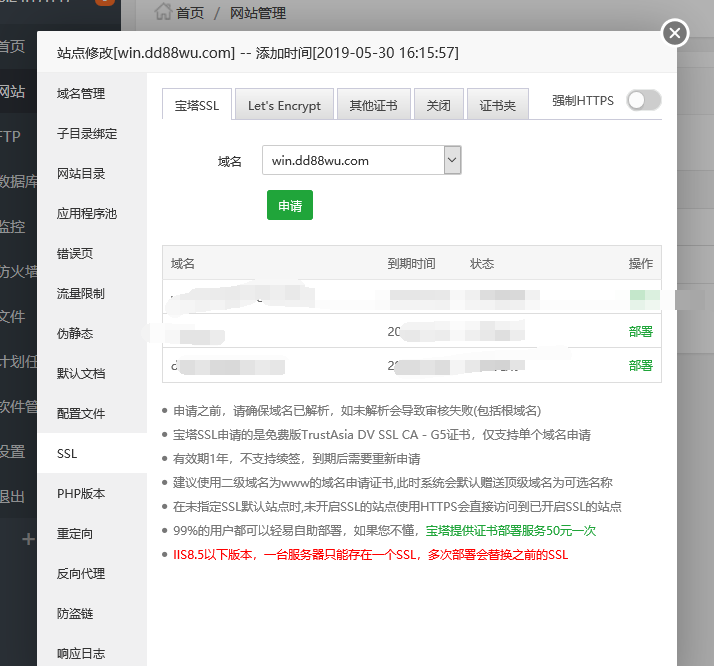Select 反向代理 menu item
The image size is (714, 666).
92,574
